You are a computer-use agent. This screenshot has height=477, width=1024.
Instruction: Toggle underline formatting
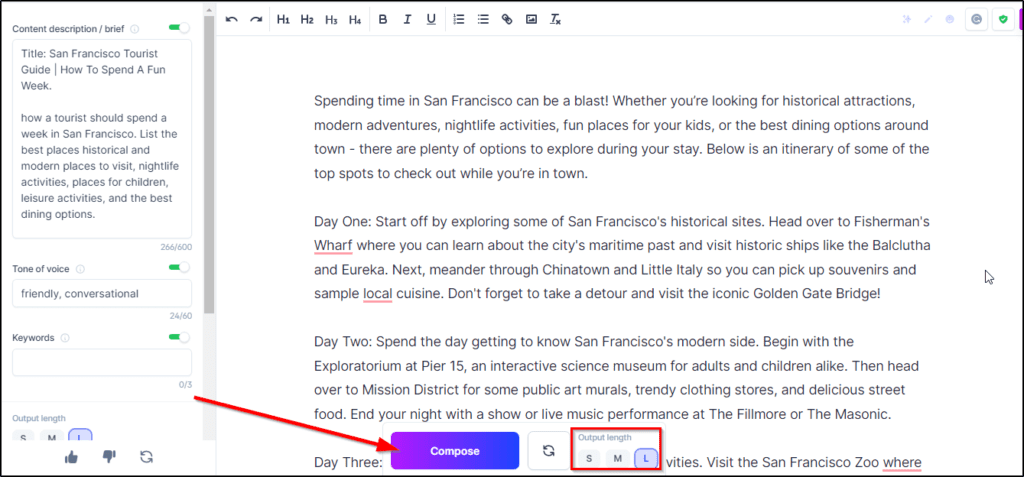(x=431, y=19)
